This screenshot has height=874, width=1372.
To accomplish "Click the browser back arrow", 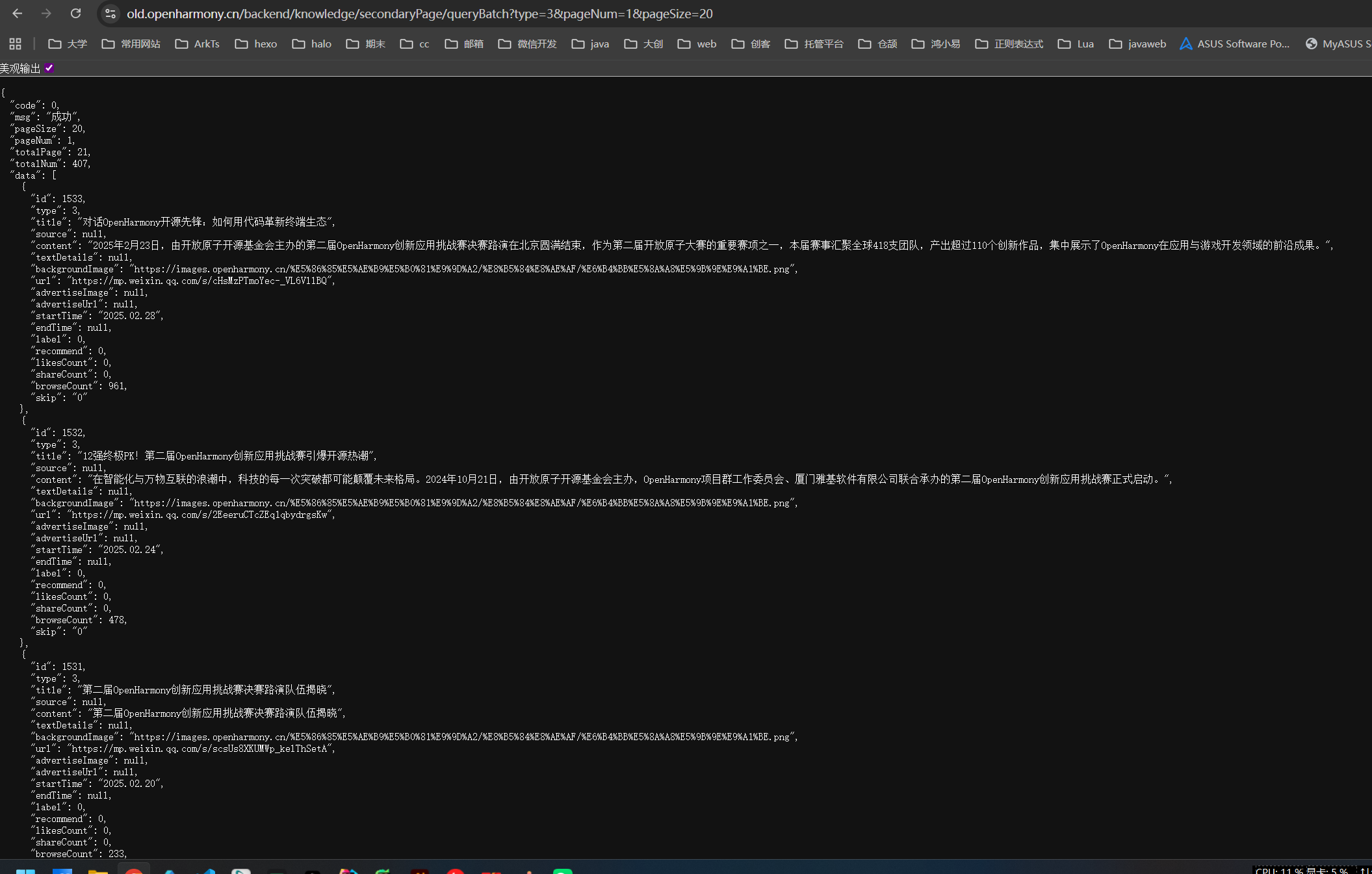I will click(x=18, y=14).
